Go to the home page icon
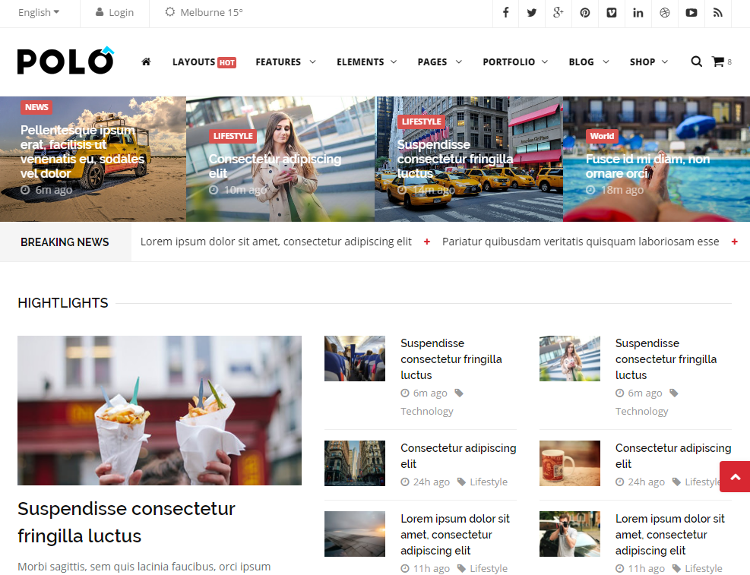Image resolution: width=750 pixels, height=575 pixels. [x=146, y=62]
